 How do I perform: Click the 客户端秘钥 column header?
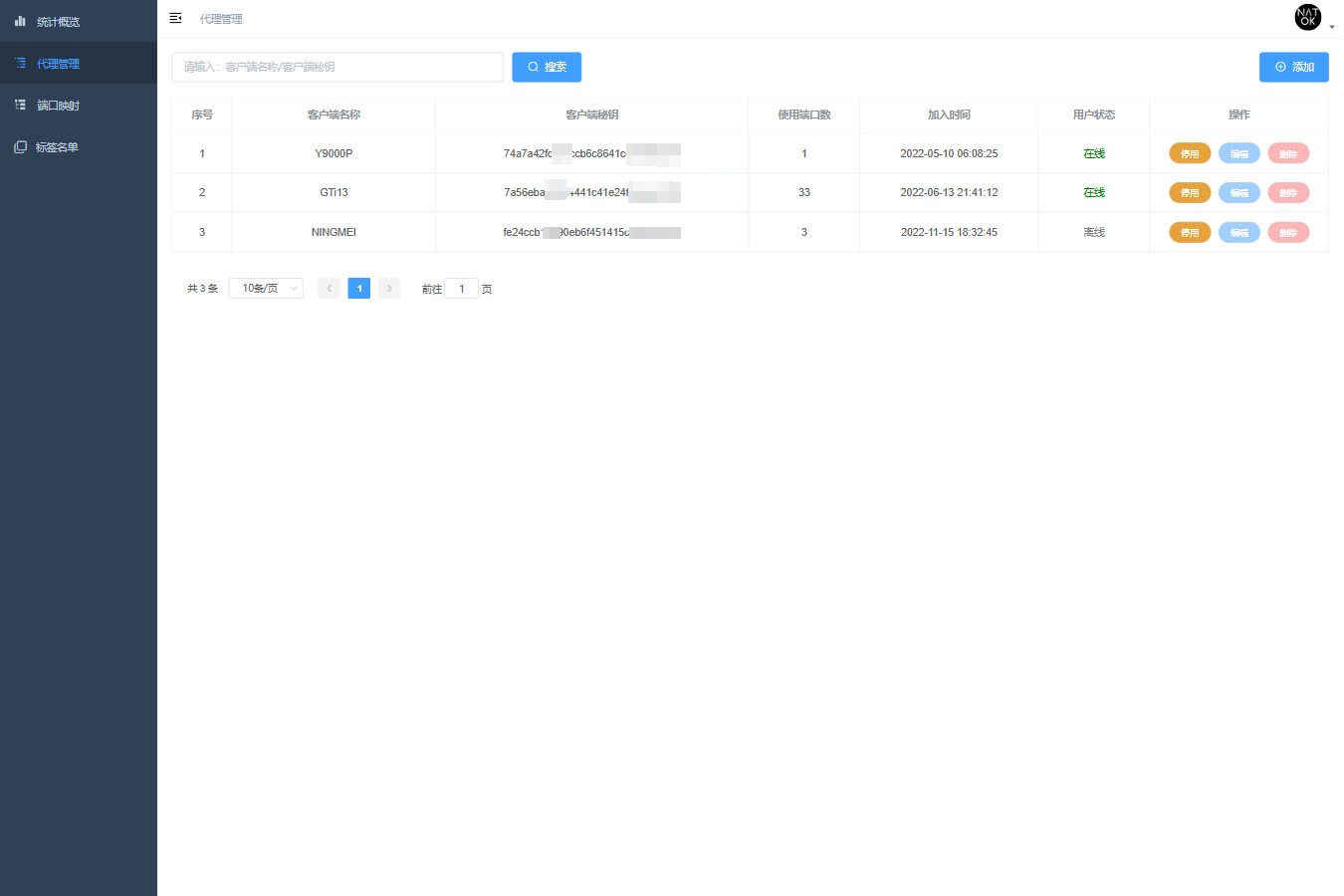pyautogui.click(x=592, y=114)
